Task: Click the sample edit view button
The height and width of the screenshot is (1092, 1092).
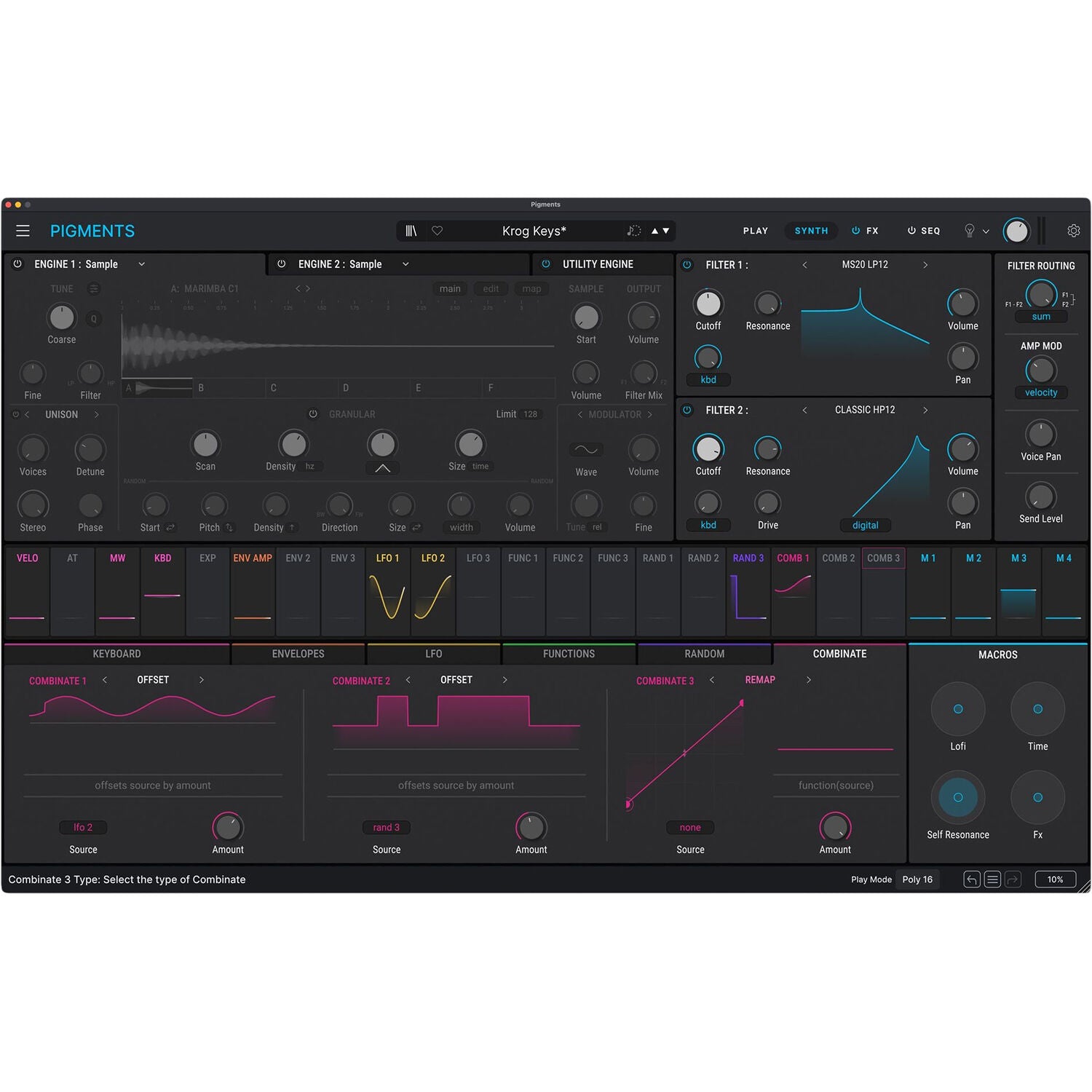Action: pyautogui.click(x=491, y=289)
